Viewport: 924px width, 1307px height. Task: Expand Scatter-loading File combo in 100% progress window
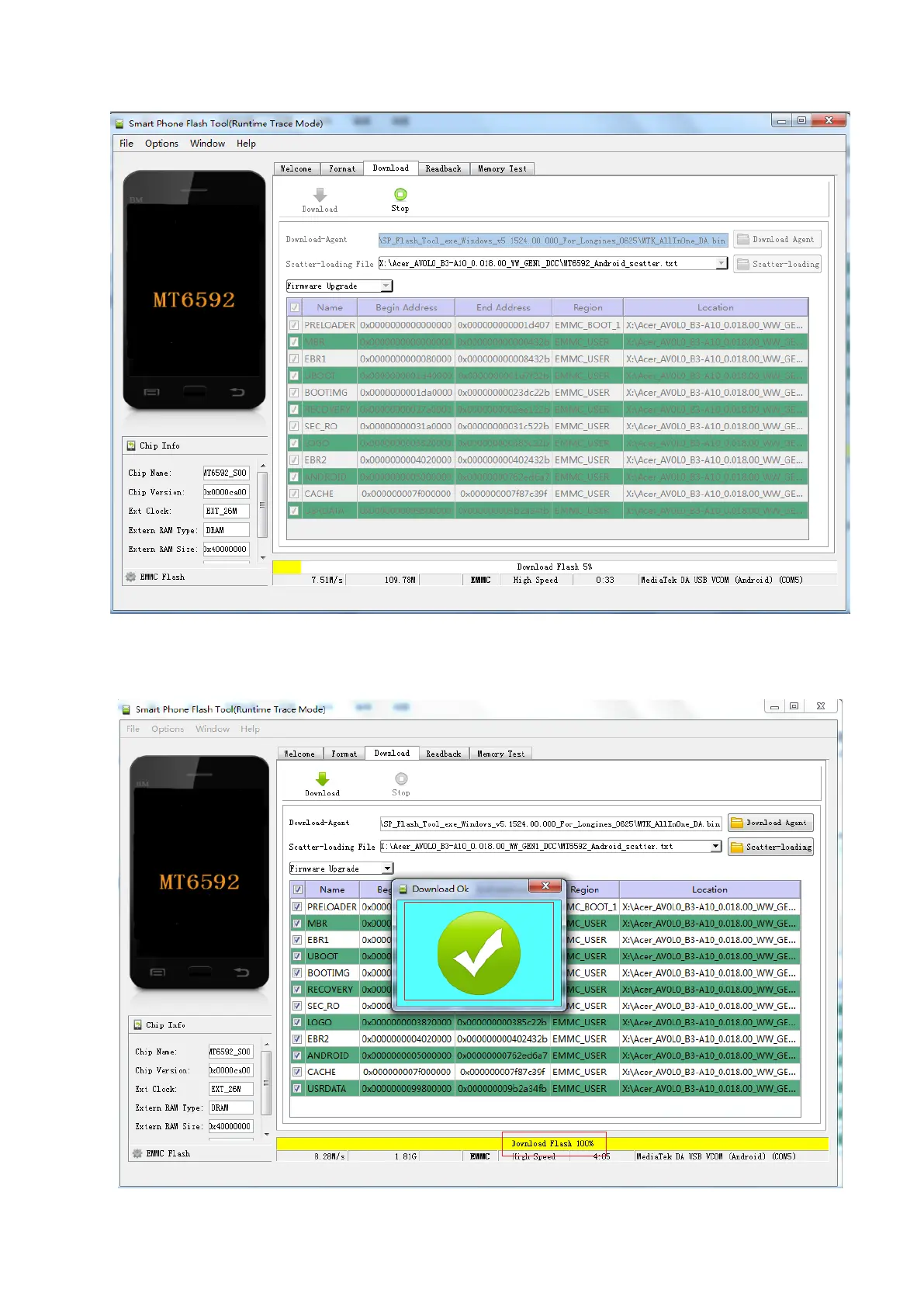click(x=716, y=847)
